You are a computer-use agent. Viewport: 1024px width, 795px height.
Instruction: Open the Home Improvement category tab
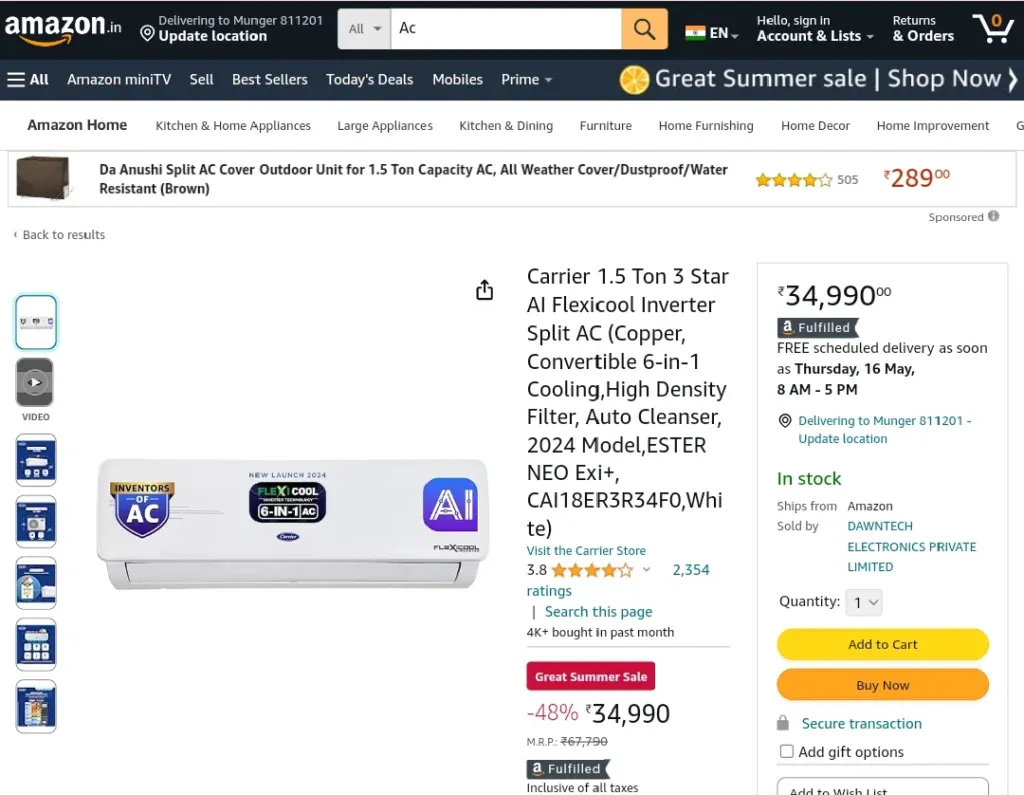click(x=933, y=125)
